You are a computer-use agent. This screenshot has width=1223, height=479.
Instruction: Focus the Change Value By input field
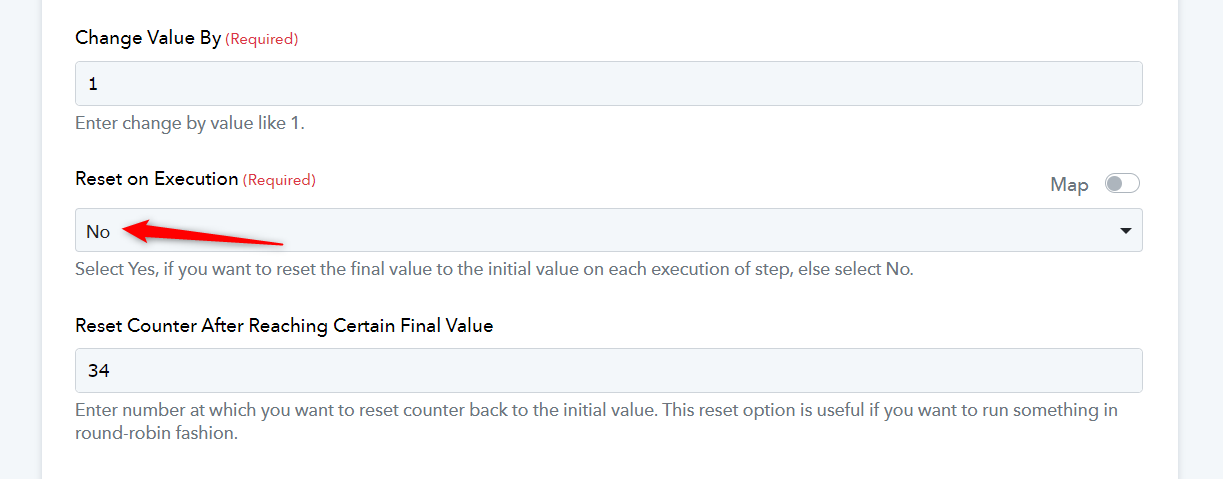coord(608,84)
